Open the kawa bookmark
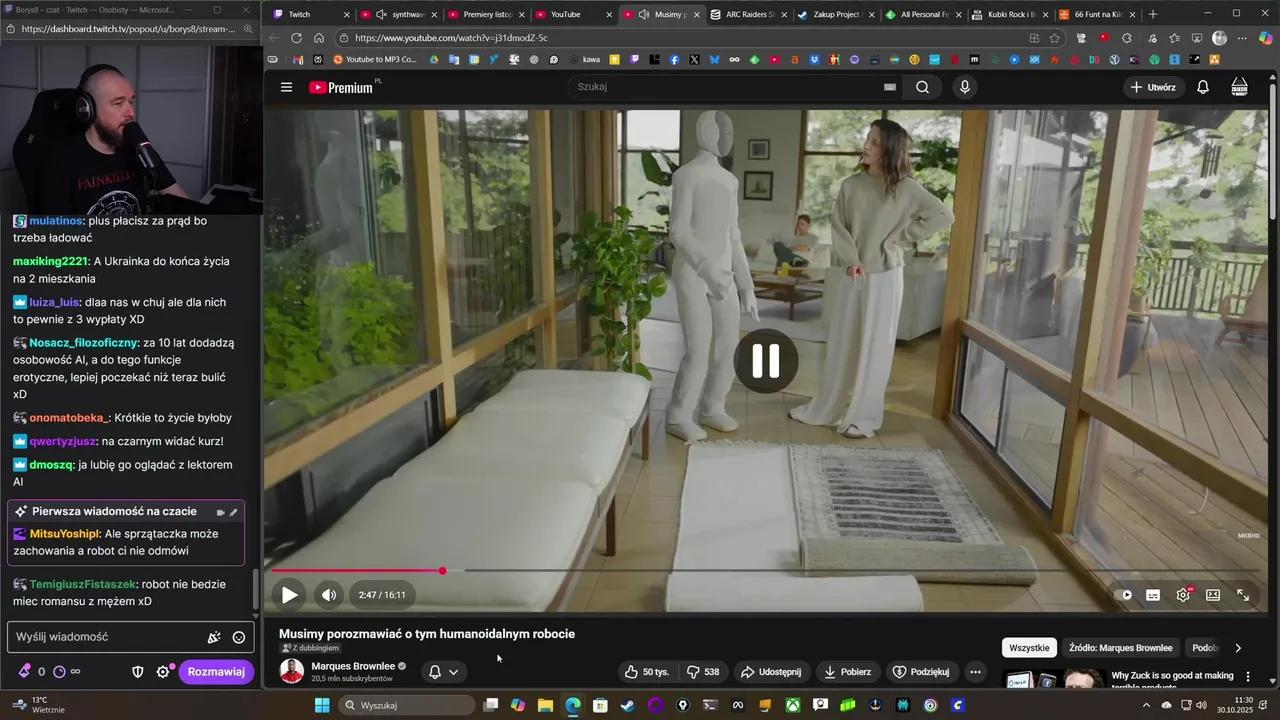The width and height of the screenshot is (1280, 720). click(x=584, y=60)
